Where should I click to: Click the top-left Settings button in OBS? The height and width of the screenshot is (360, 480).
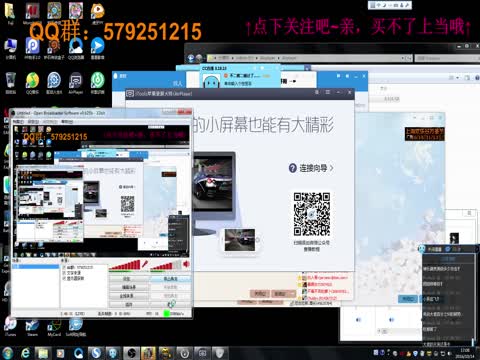click(129, 279)
